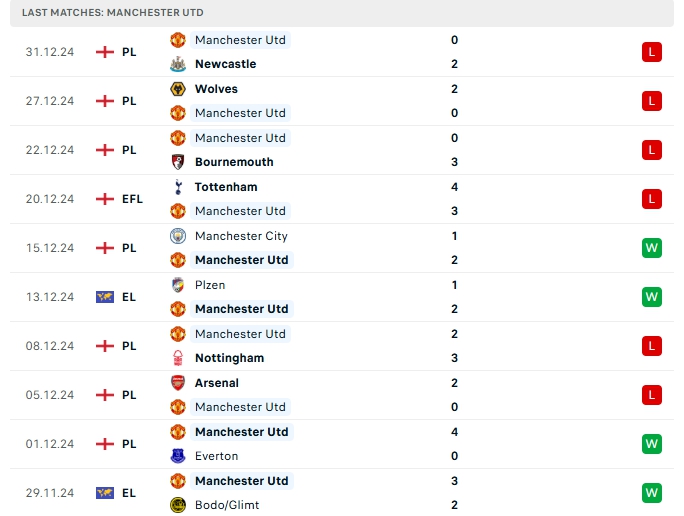Image resolution: width=684 pixels, height=516 pixels.
Task: Click the Newcastle club crest icon
Action: tap(178, 64)
